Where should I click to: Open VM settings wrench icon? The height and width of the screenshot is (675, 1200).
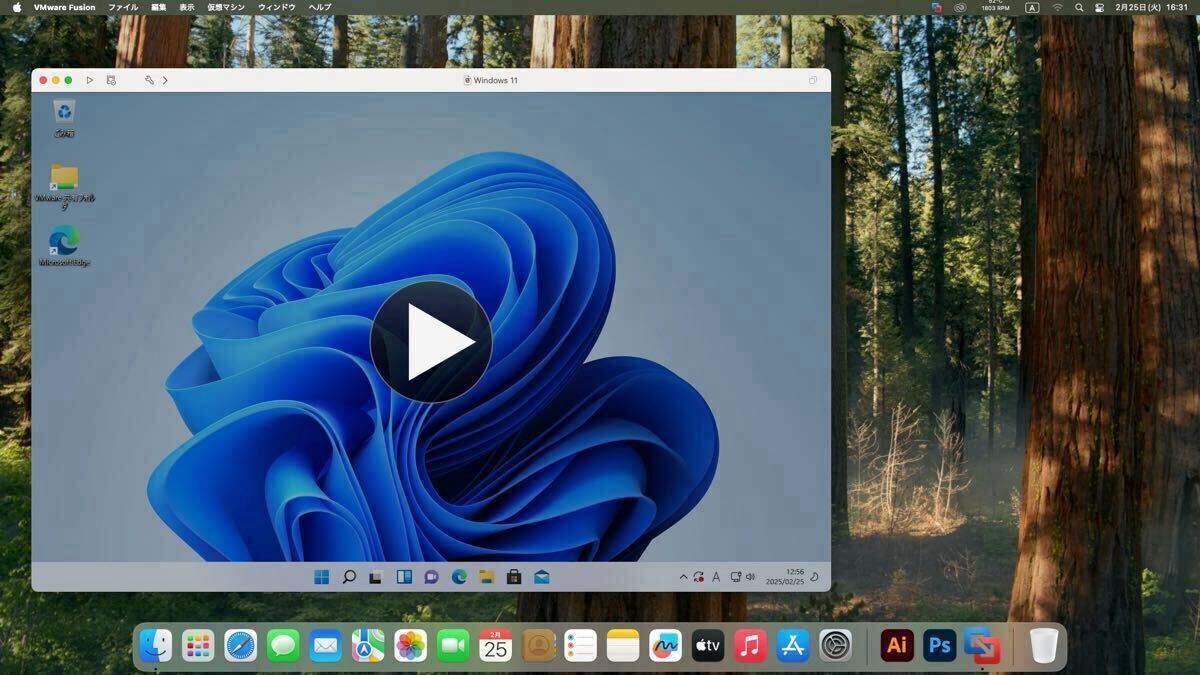coord(149,80)
